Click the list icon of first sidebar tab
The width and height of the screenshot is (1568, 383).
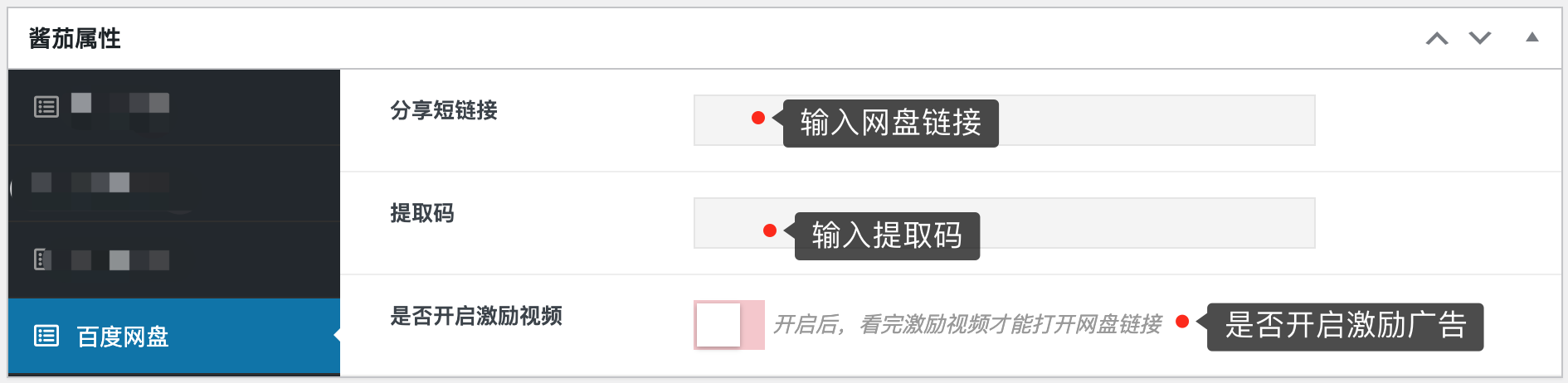46,107
